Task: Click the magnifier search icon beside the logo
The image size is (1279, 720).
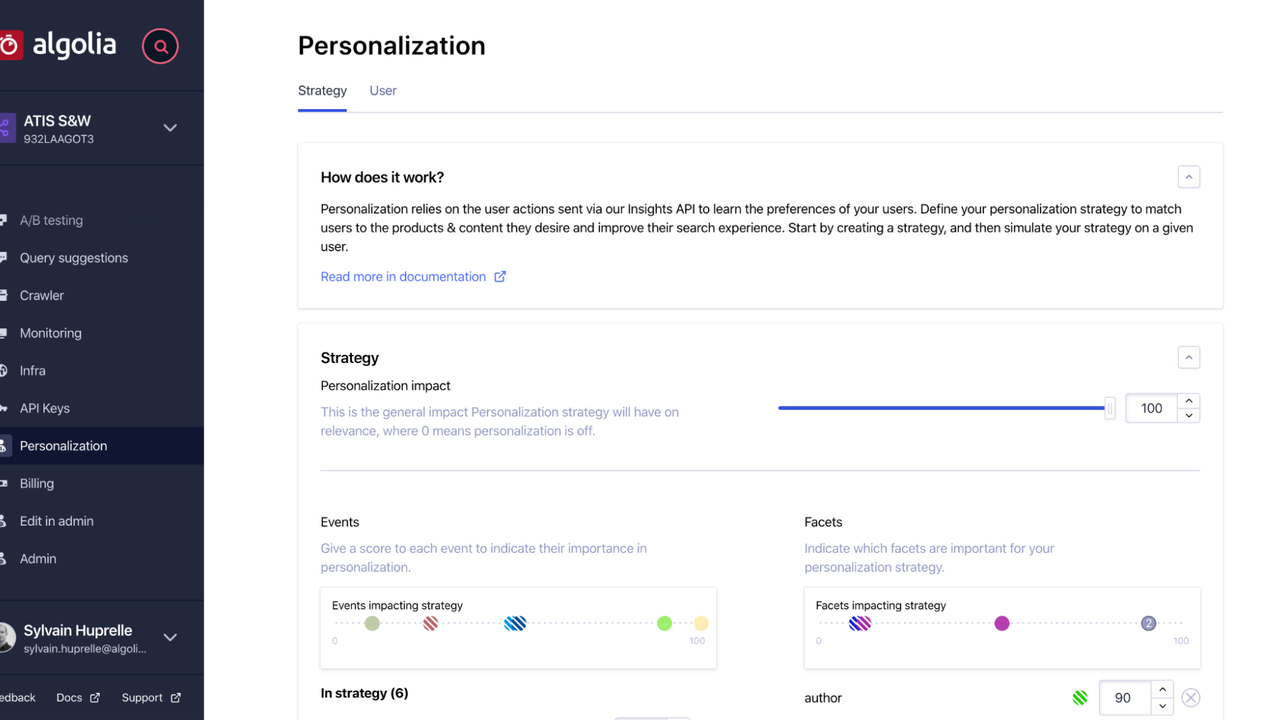Action: click(160, 46)
